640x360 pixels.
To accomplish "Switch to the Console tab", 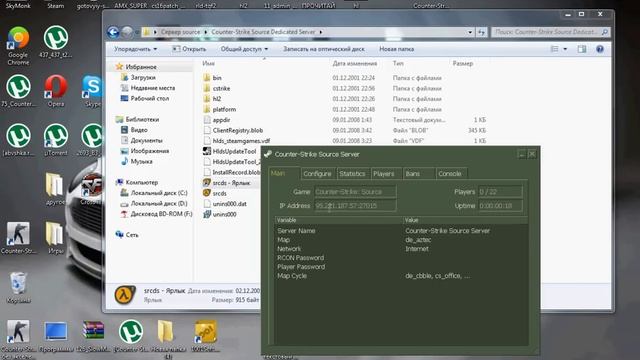I will (x=450, y=173).
